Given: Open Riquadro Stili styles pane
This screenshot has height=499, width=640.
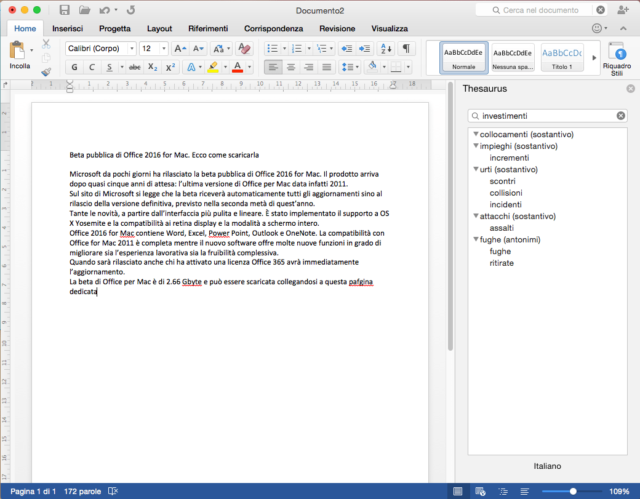Looking at the screenshot, I should (x=617, y=59).
